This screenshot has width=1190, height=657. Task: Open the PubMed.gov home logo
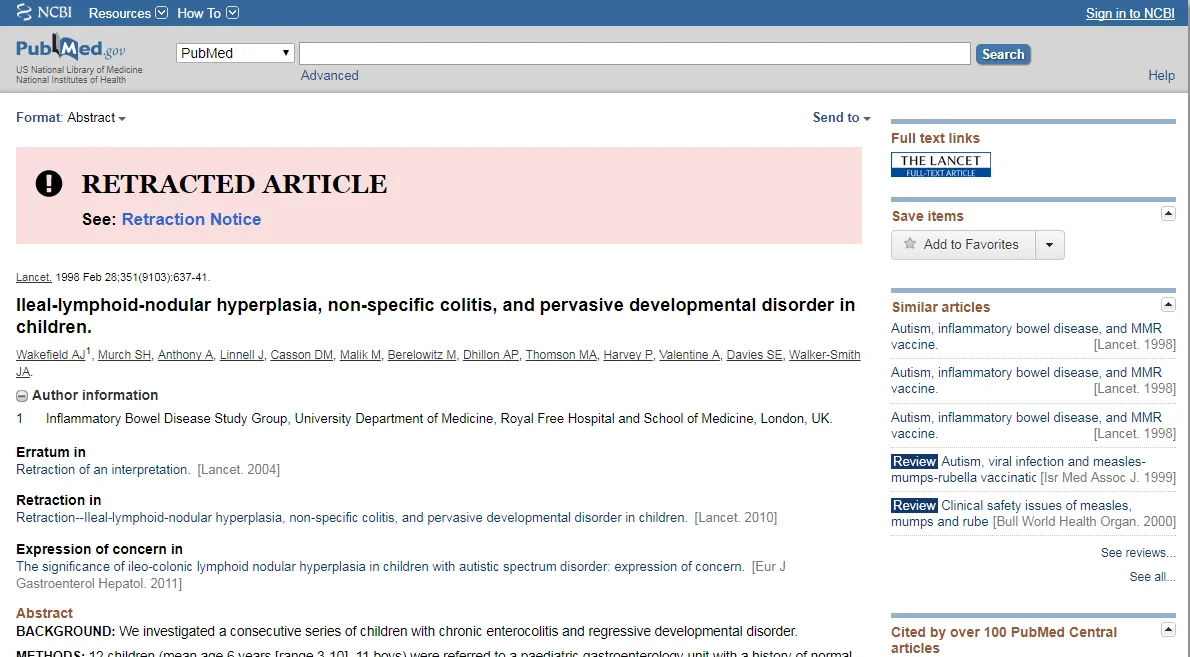coord(70,48)
